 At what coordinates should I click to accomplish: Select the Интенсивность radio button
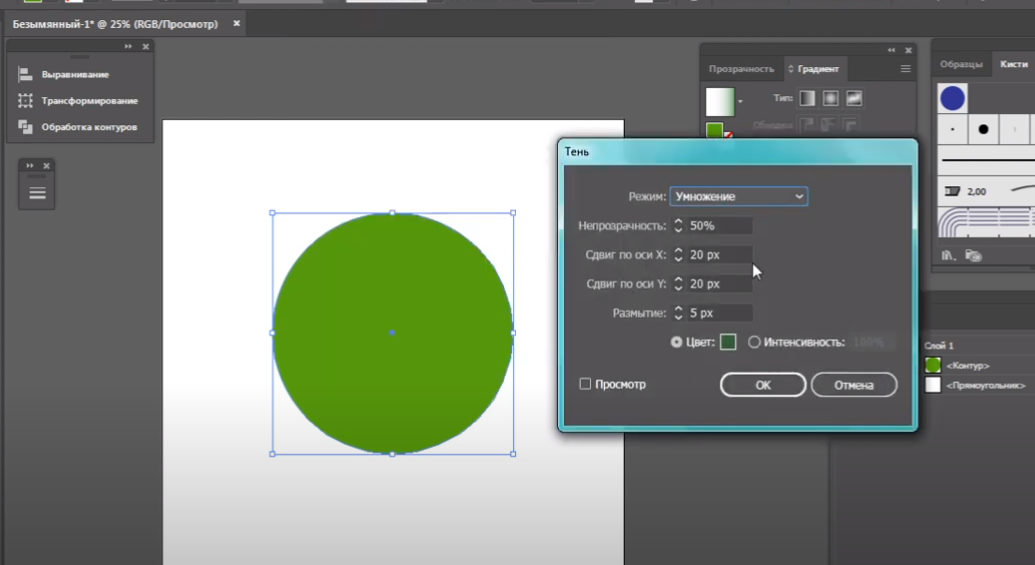[x=754, y=342]
